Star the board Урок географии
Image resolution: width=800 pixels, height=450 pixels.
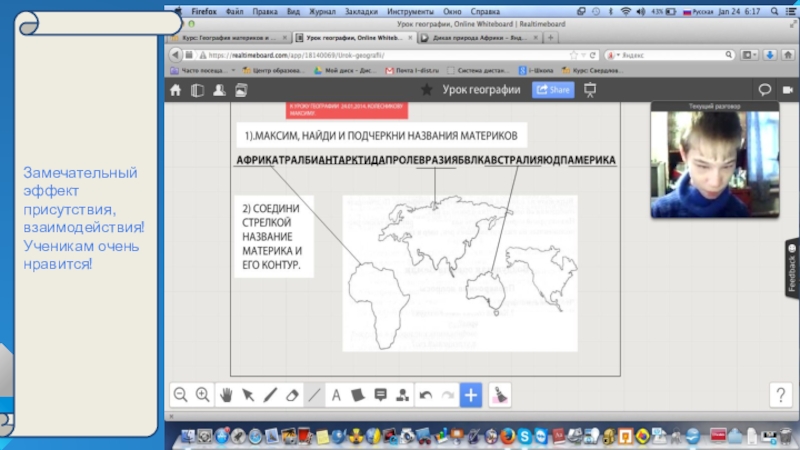tap(426, 90)
